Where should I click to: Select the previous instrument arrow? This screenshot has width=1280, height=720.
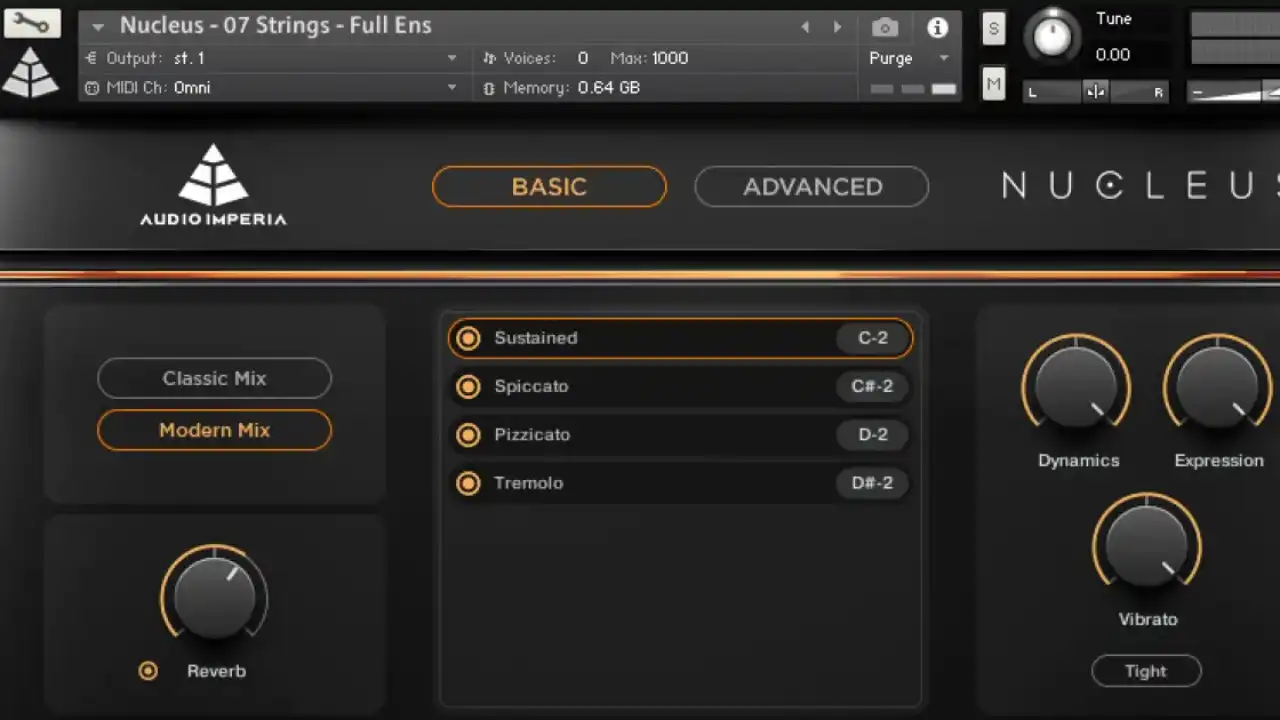806,28
